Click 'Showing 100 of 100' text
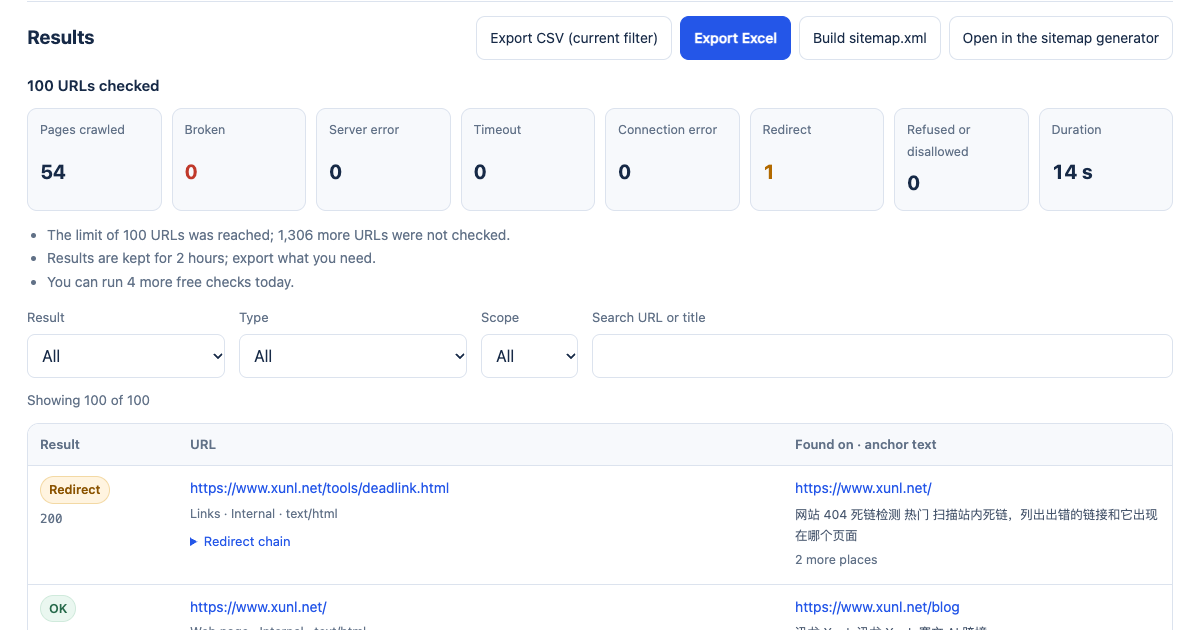Viewport: 1200px width, 630px height. pyautogui.click(x=88, y=400)
